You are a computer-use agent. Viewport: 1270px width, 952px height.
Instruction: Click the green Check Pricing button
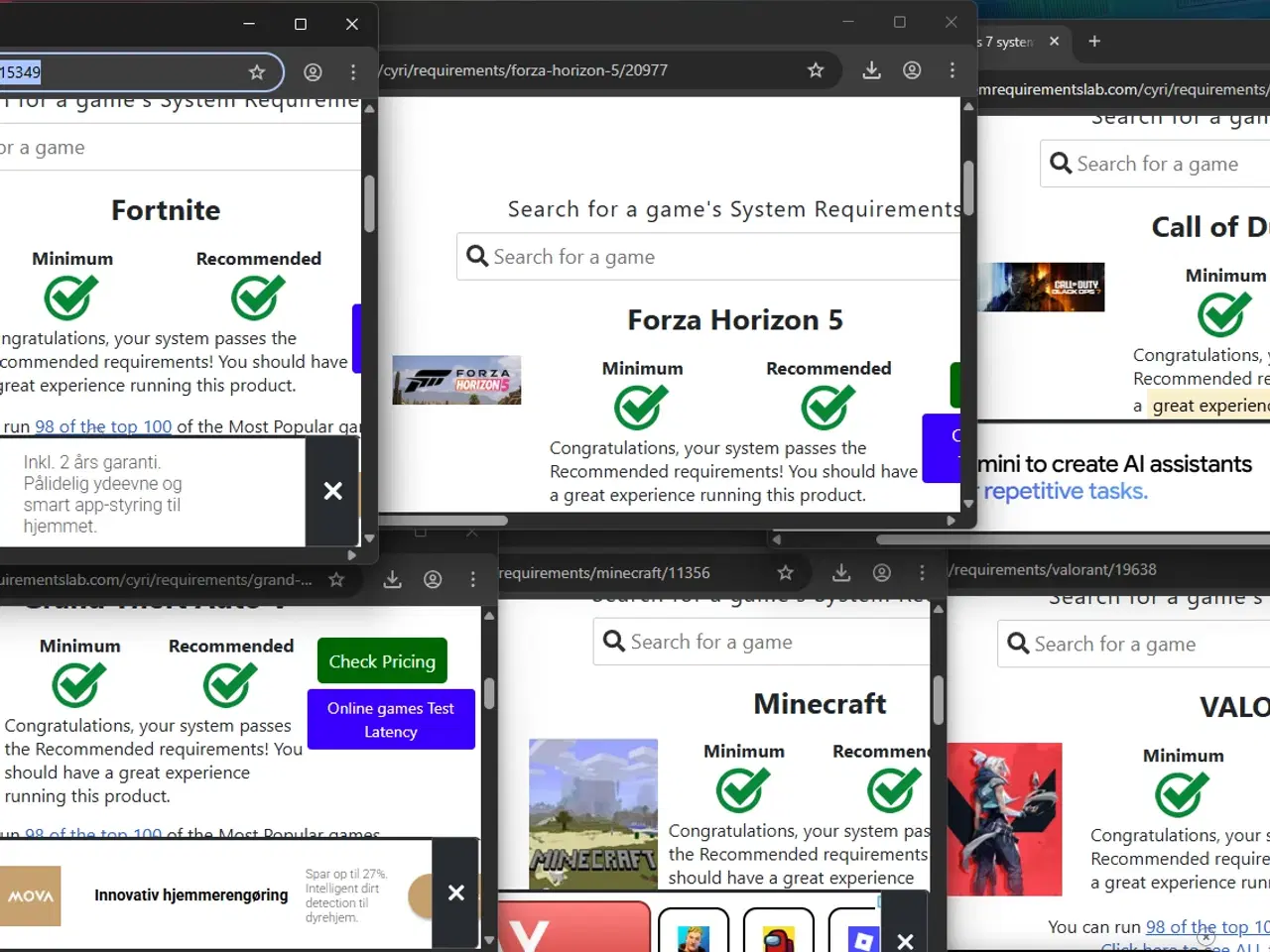pyautogui.click(x=382, y=661)
